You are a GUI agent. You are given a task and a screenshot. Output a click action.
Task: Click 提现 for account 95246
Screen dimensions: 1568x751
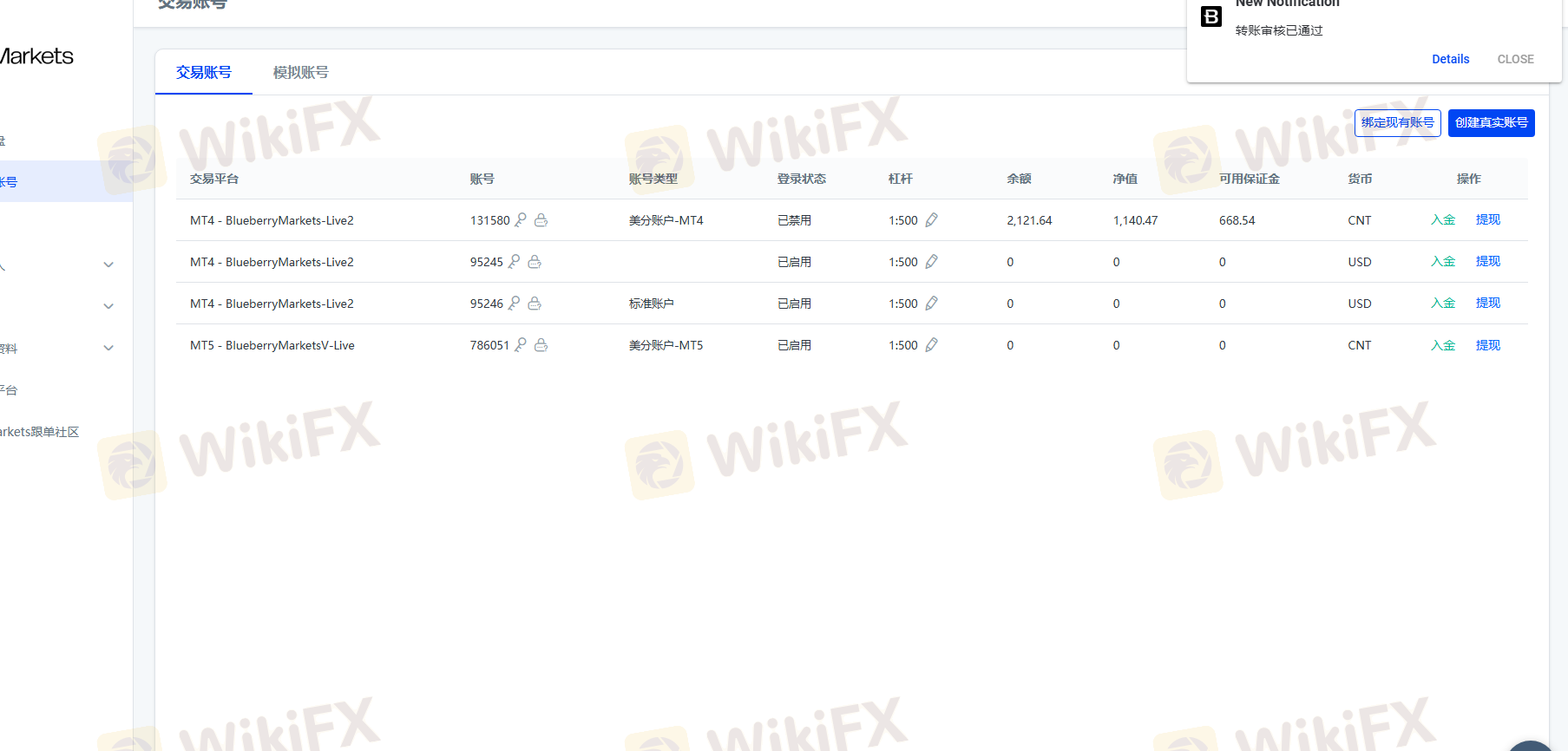[x=1488, y=304]
